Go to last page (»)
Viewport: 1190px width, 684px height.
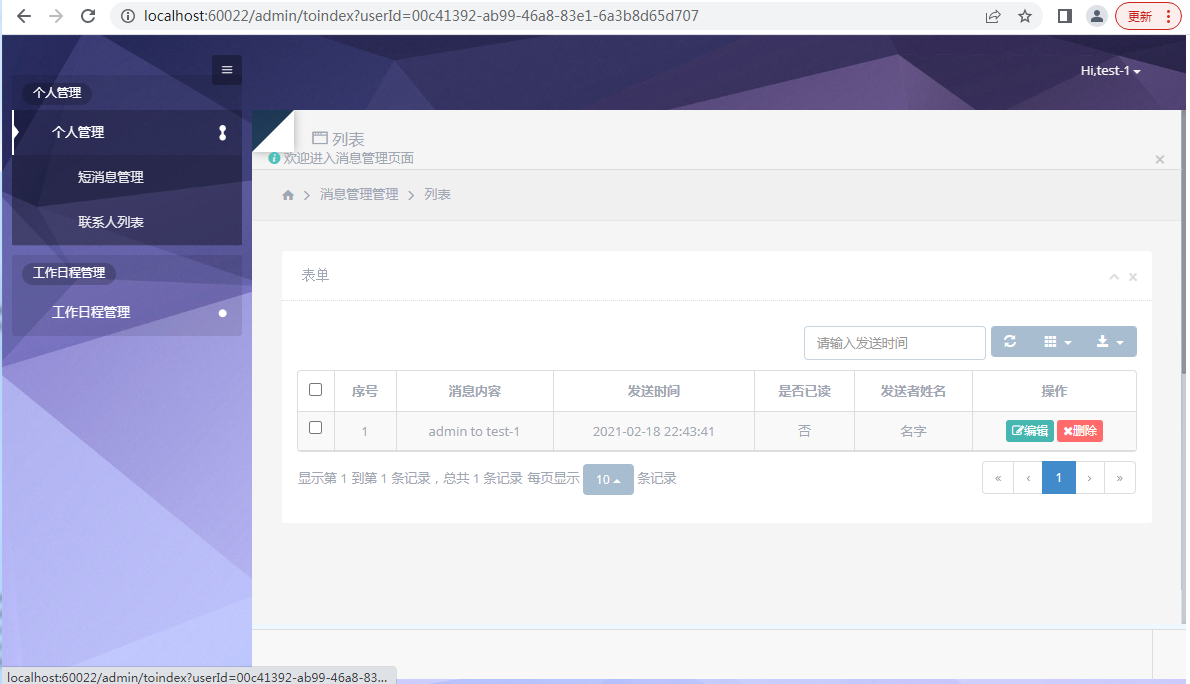click(x=1119, y=478)
